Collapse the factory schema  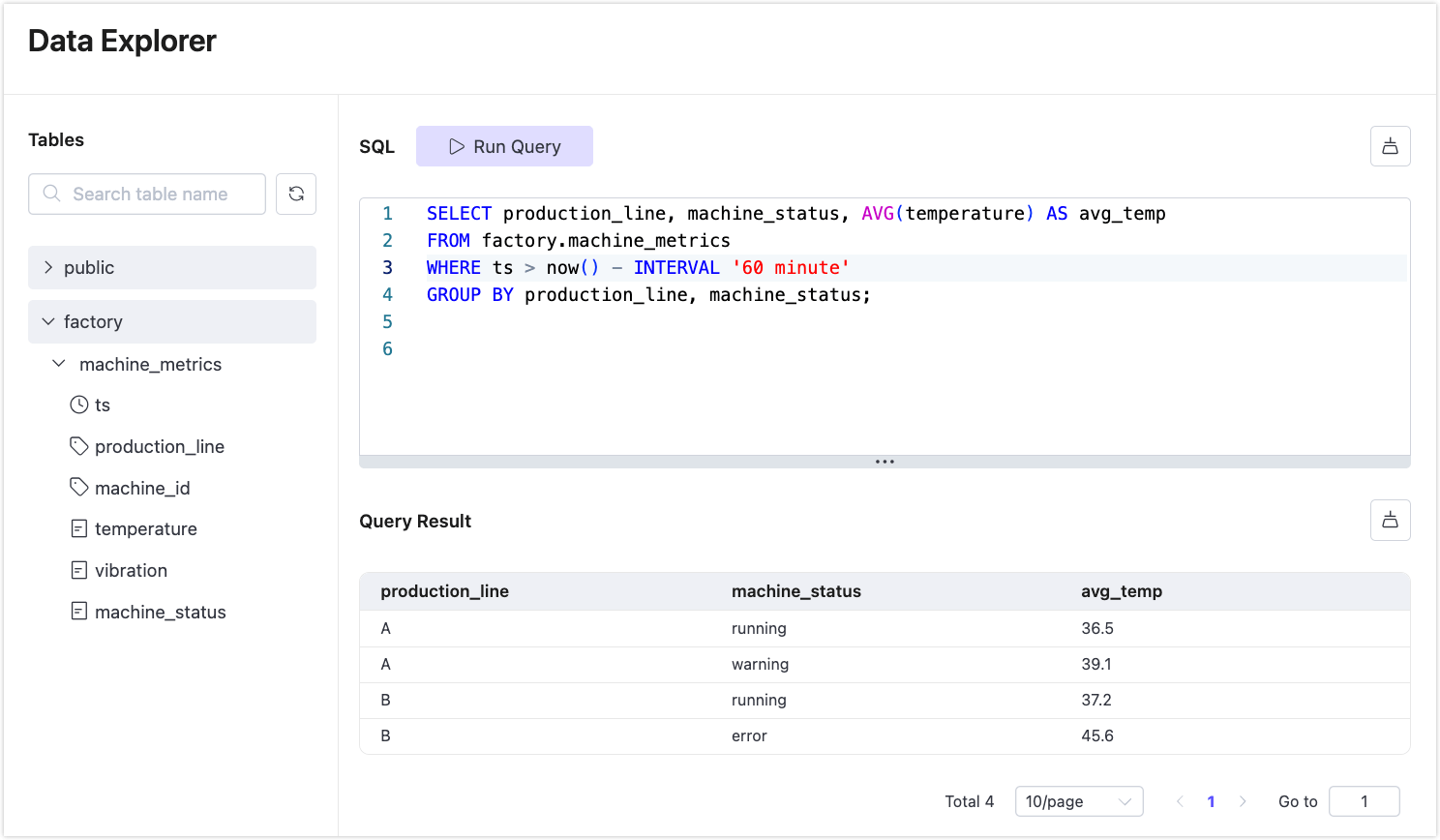(x=48, y=321)
